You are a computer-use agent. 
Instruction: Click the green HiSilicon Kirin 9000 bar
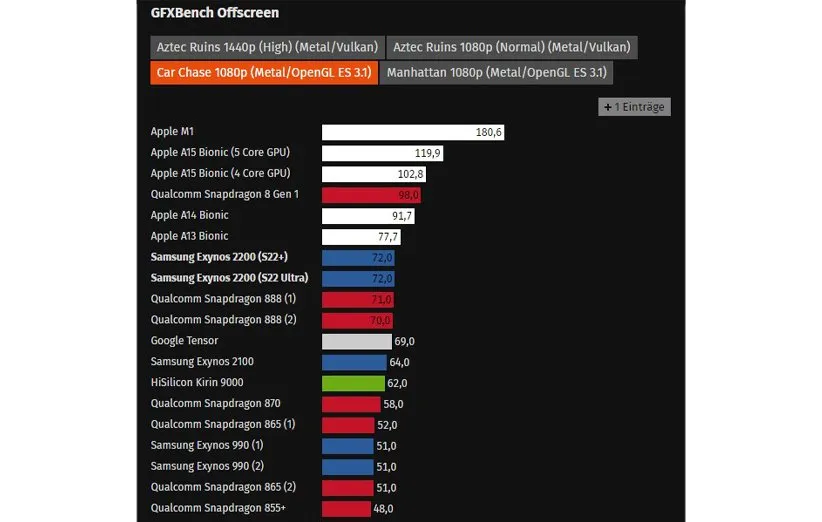click(x=353, y=383)
